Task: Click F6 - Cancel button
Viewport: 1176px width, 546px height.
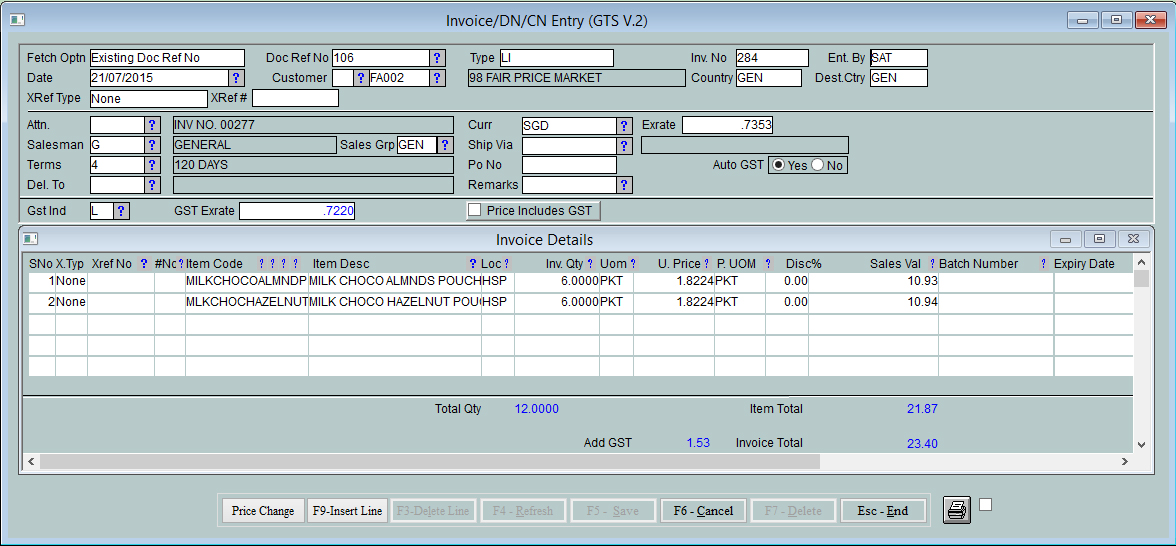Action: pos(703,511)
